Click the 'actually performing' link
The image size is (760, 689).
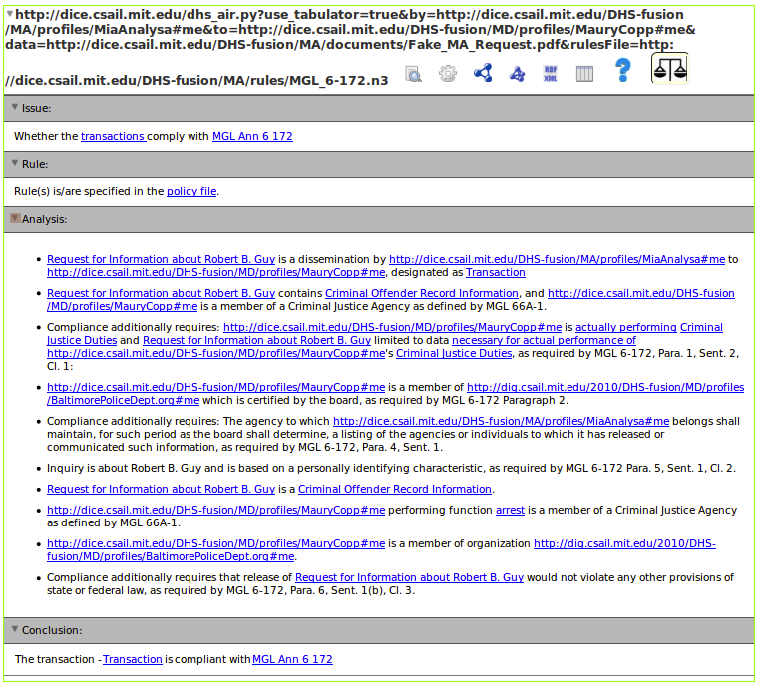pos(626,328)
